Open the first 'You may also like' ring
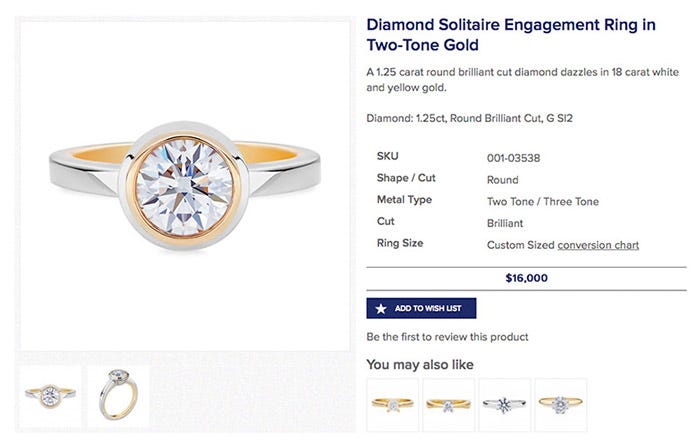This screenshot has width=700, height=448. pos(393,404)
